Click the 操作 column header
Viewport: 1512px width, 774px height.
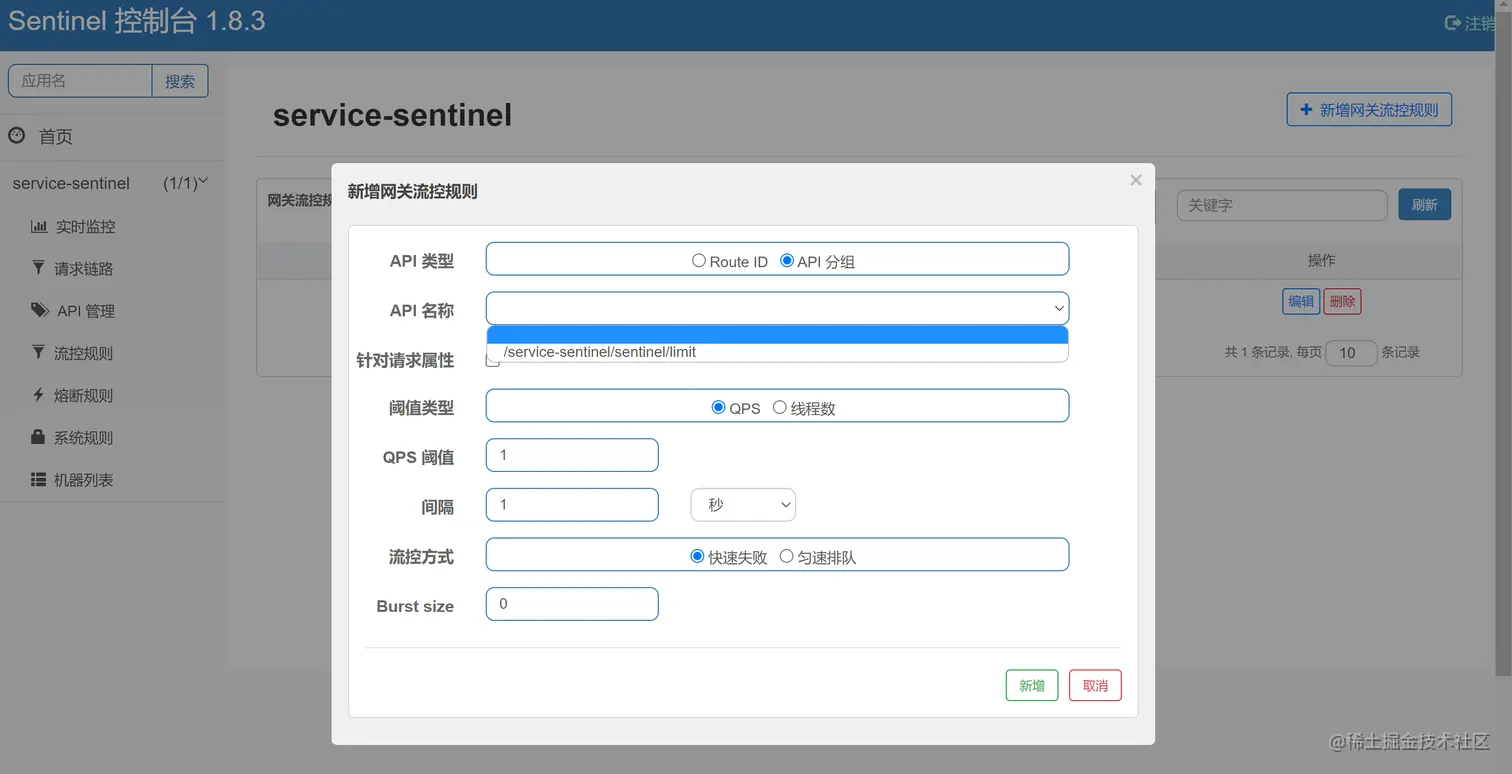1322,260
